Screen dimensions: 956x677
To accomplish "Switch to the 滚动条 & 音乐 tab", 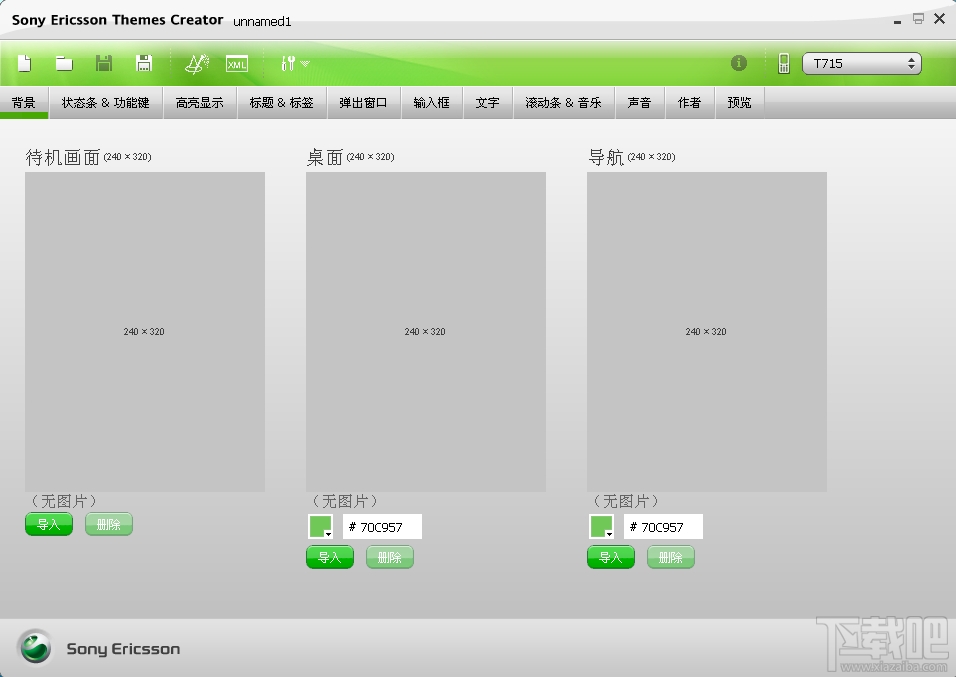I will click(563, 102).
